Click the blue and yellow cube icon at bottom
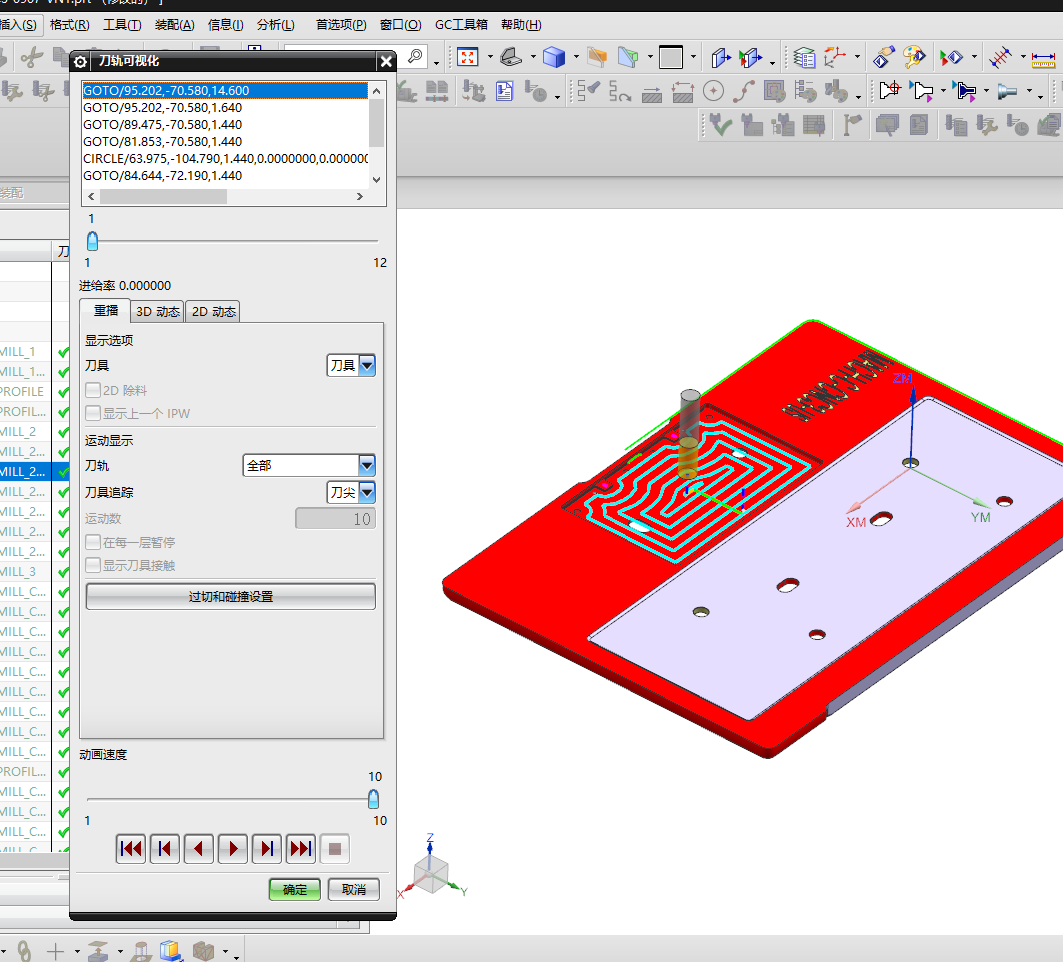Screen dimensions: 1063x962 tap(172, 950)
